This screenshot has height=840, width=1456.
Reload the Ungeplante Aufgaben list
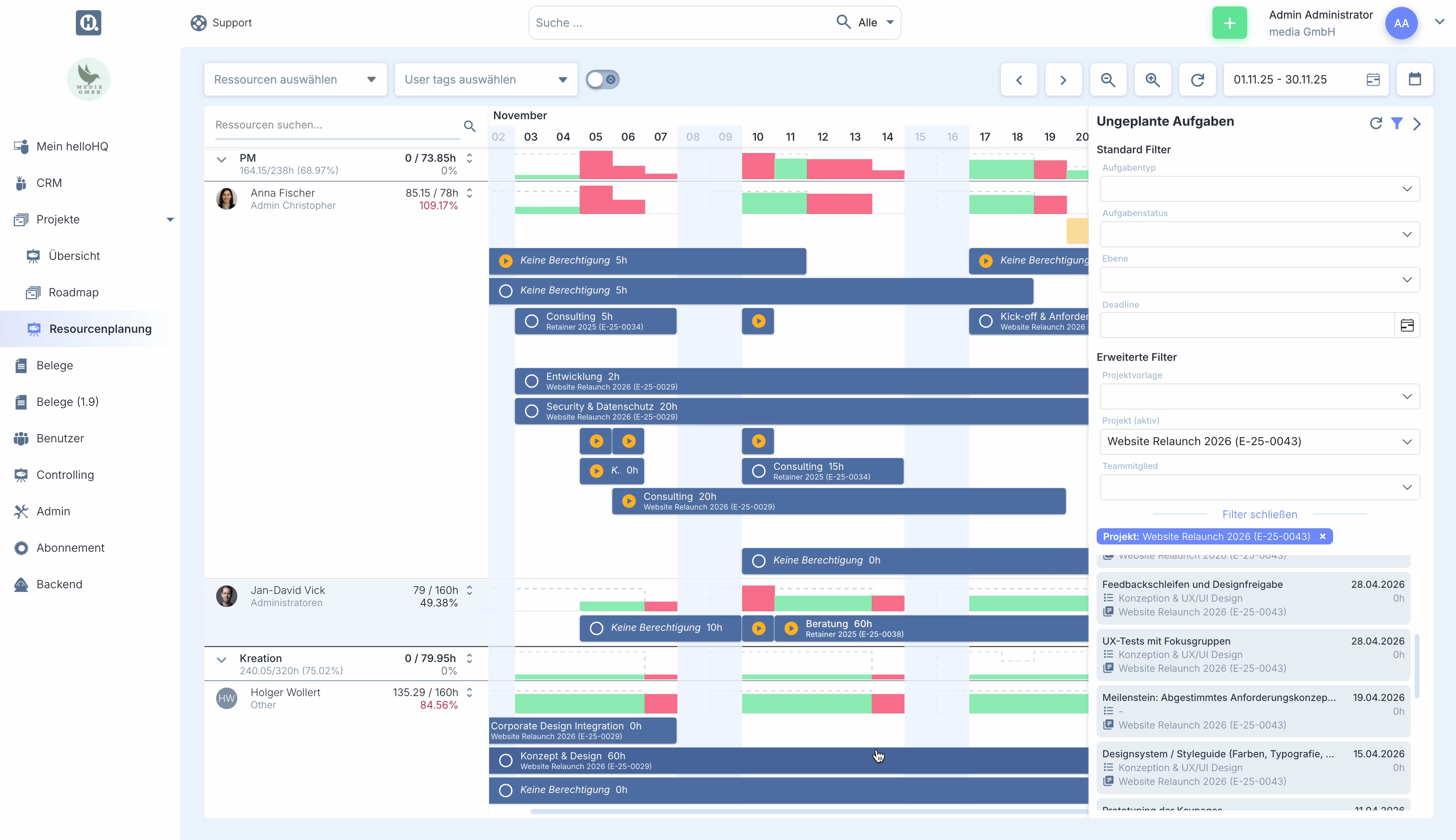[x=1375, y=123]
